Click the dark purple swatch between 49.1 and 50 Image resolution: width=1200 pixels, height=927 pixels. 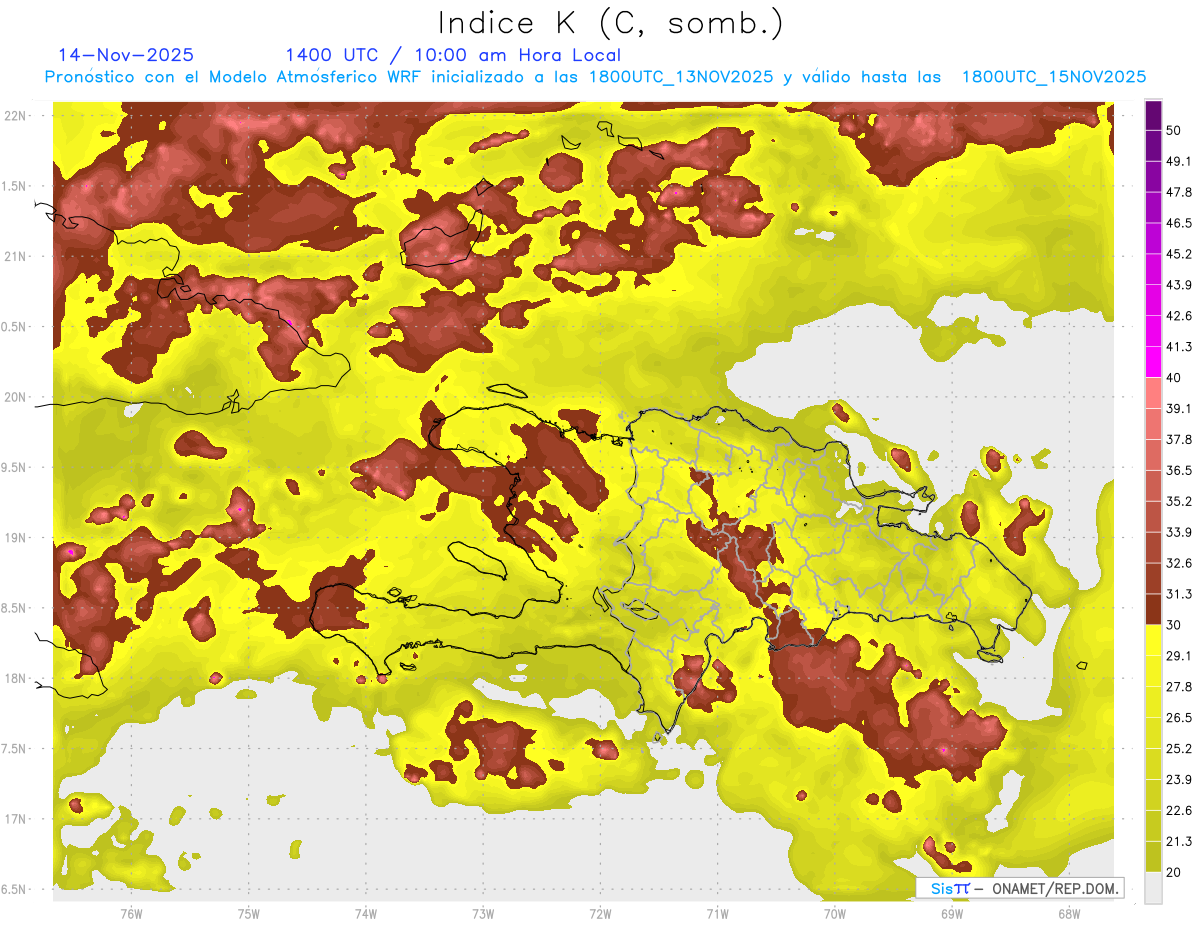(x=1154, y=145)
